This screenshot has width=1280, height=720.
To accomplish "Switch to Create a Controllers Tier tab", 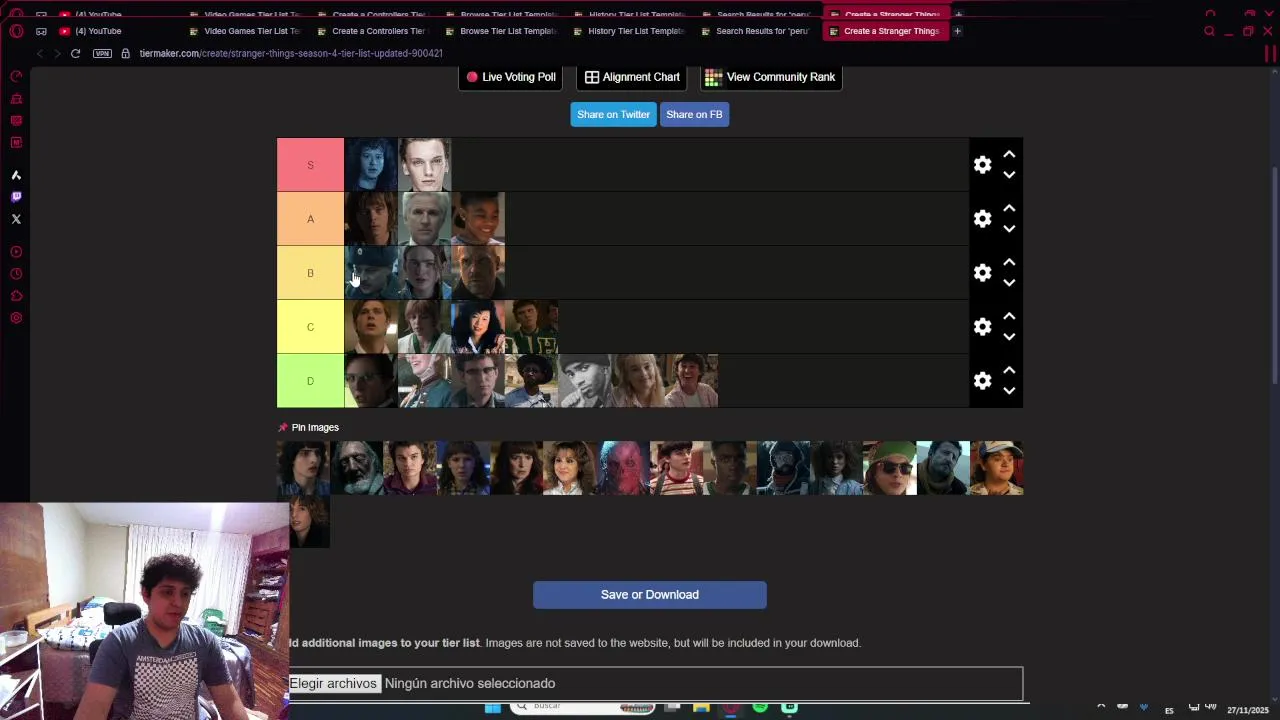I will (x=373, y=31).
